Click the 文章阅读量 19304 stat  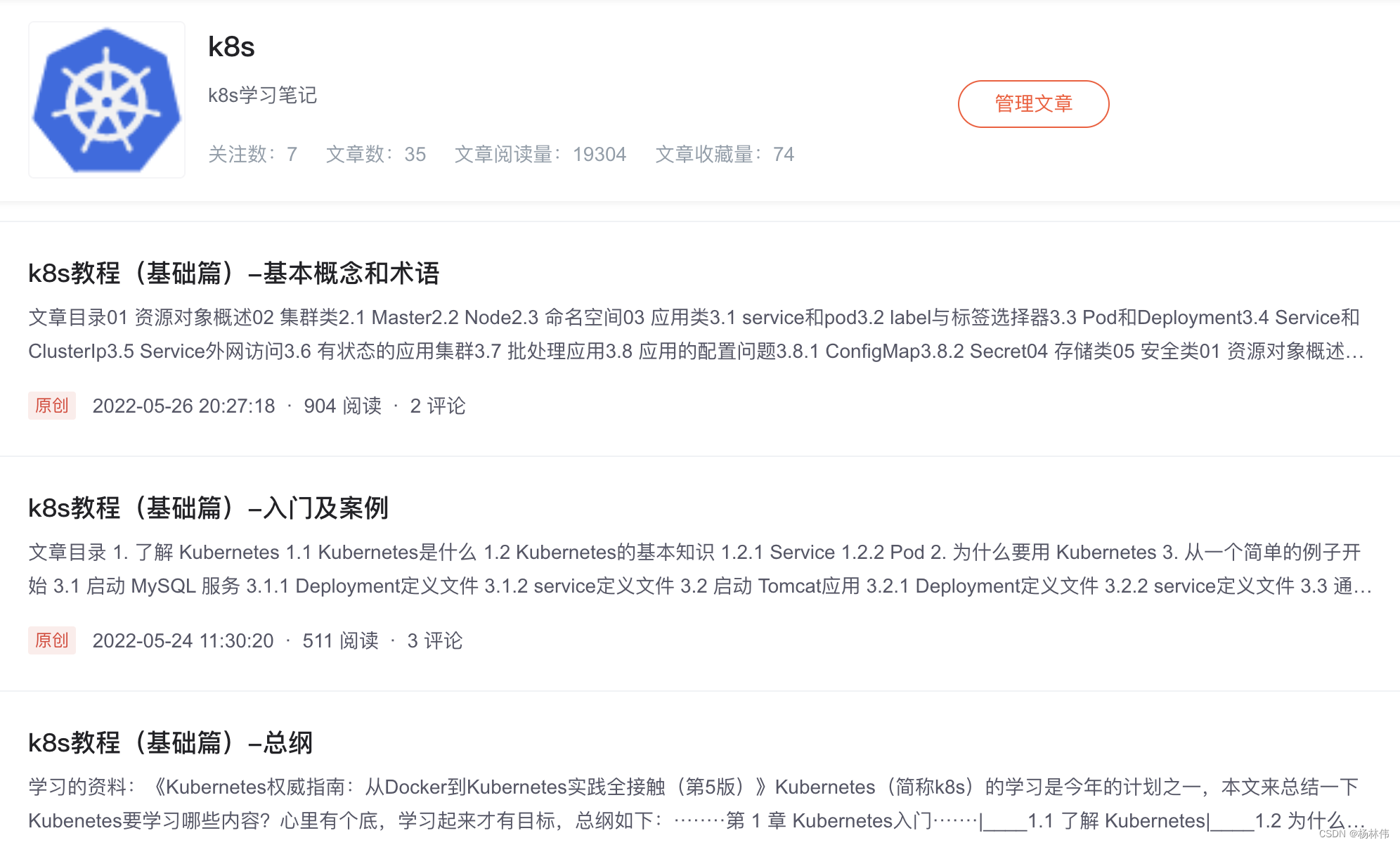tap(540, 154)
